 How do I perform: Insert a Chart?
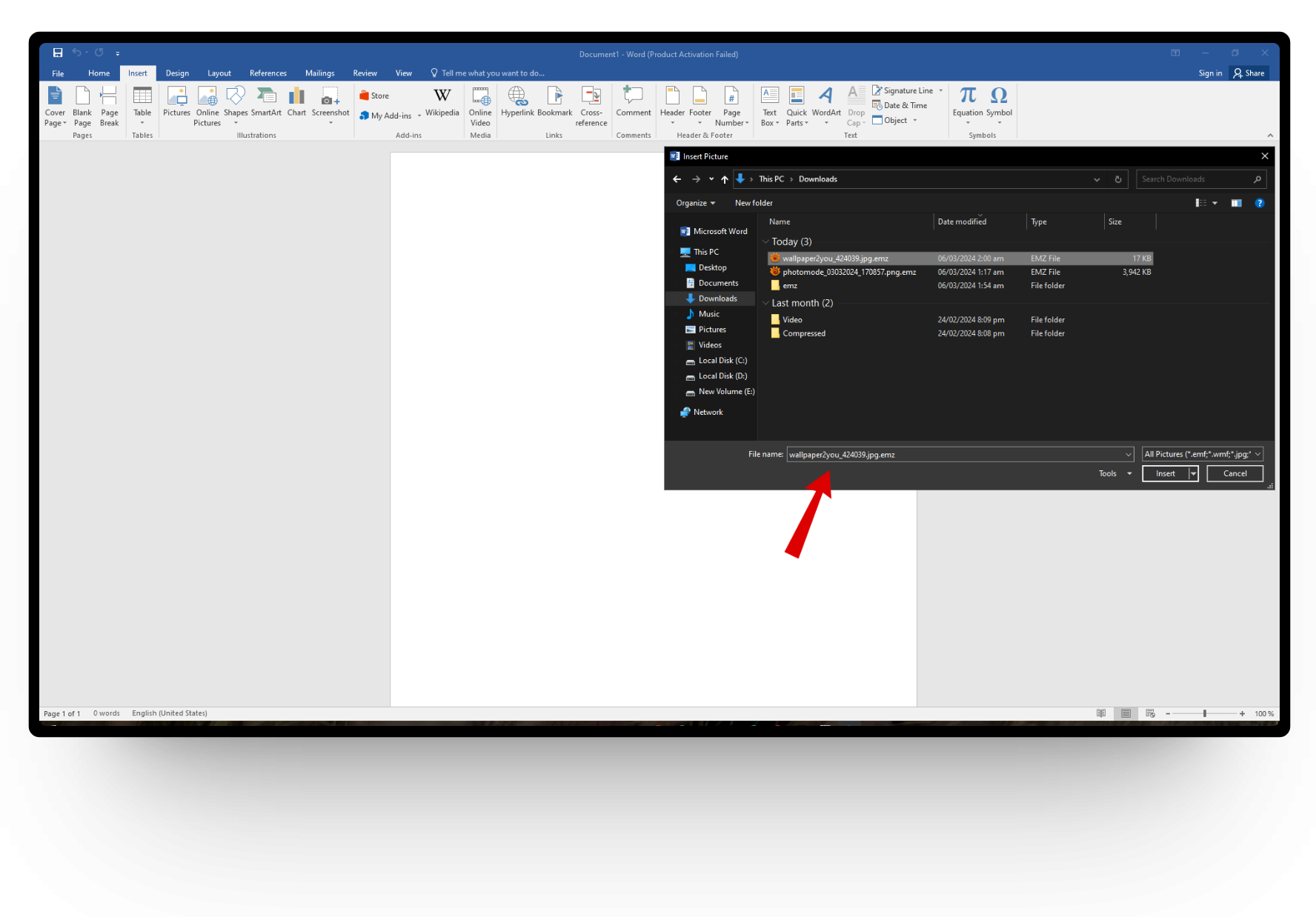click(296, 102)
